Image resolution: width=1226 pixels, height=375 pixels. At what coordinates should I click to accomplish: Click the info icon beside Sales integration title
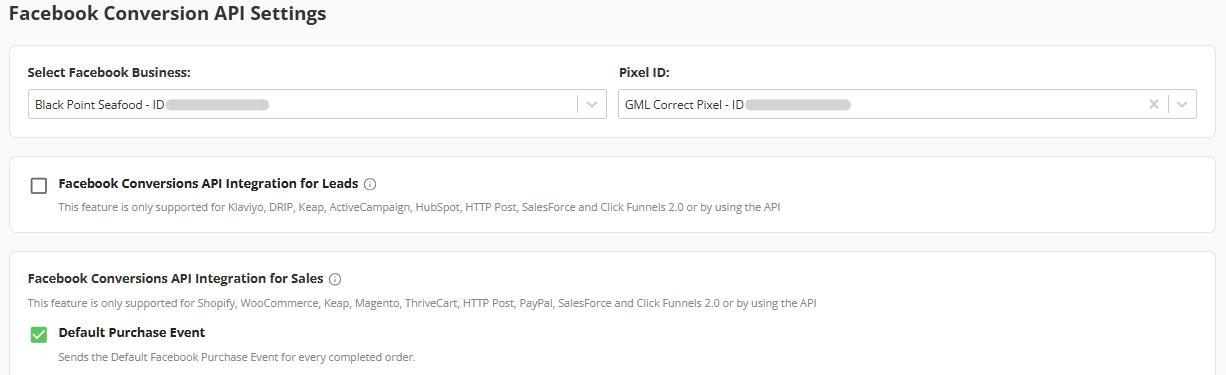click(335, 279)
